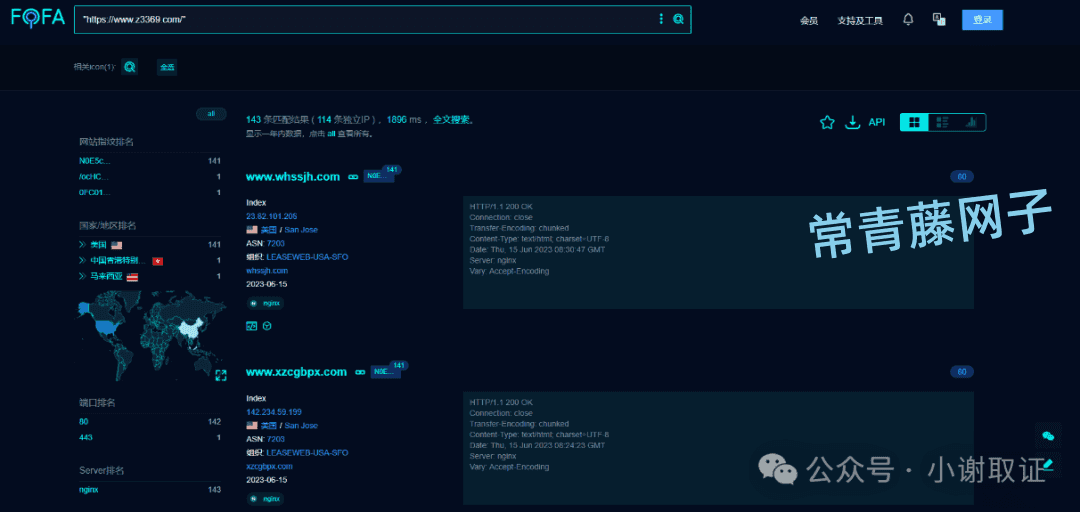This screenshot has width=1080, height=512.
Task: Select the statistics chart view
Action: tap(971, 123)
